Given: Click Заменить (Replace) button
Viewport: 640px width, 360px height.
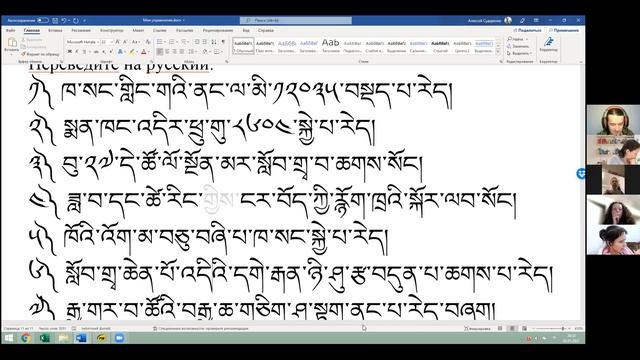Looking at the screenshot, I should 518,46.
